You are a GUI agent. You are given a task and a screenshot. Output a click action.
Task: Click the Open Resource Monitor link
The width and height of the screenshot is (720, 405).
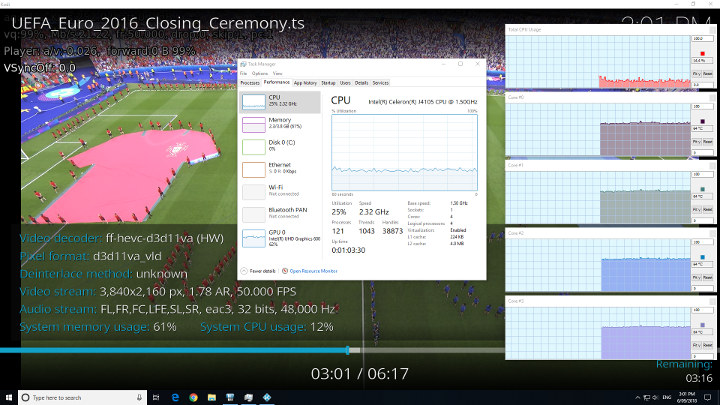(314, 271)
